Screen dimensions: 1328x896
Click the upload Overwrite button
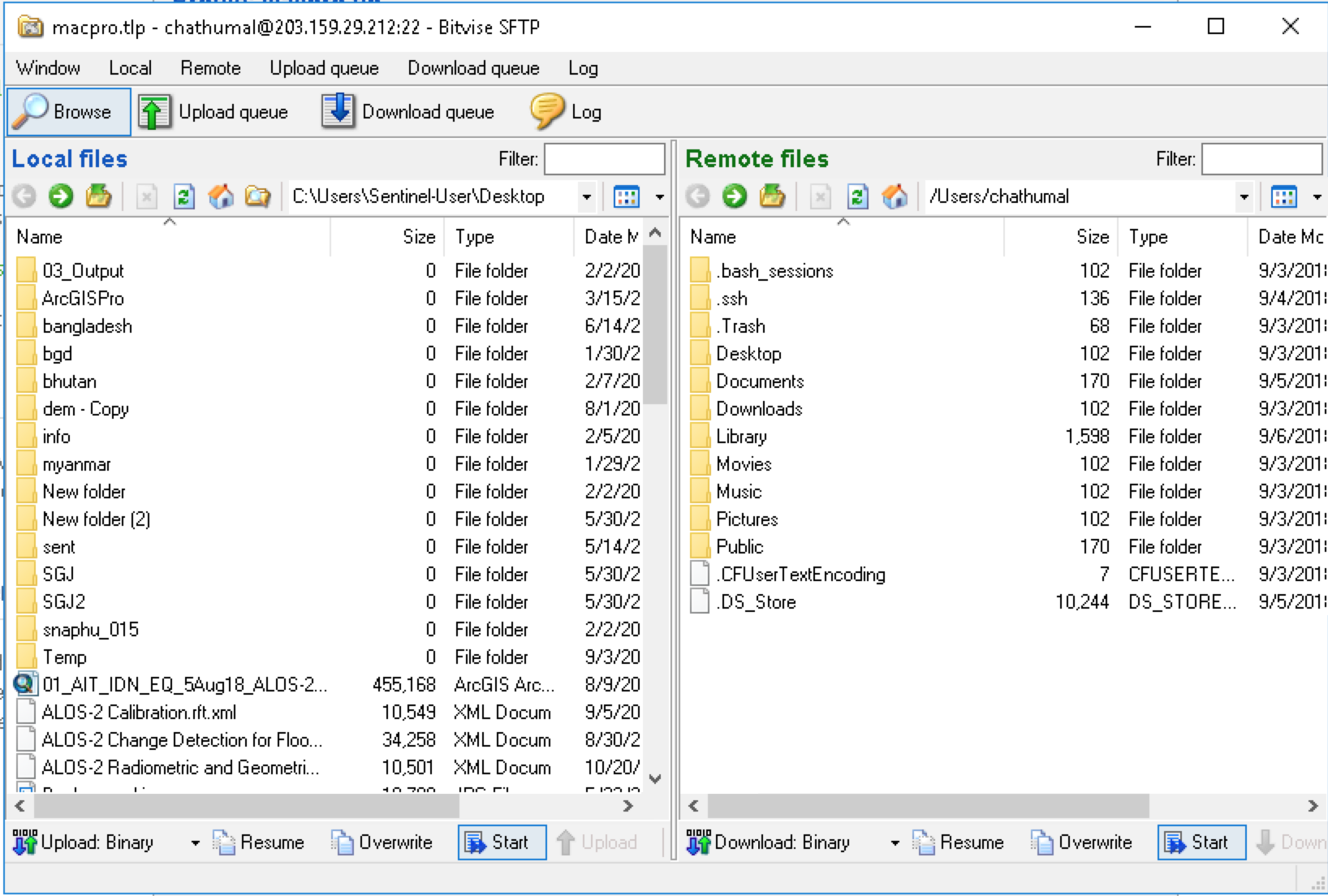(382, 842)
